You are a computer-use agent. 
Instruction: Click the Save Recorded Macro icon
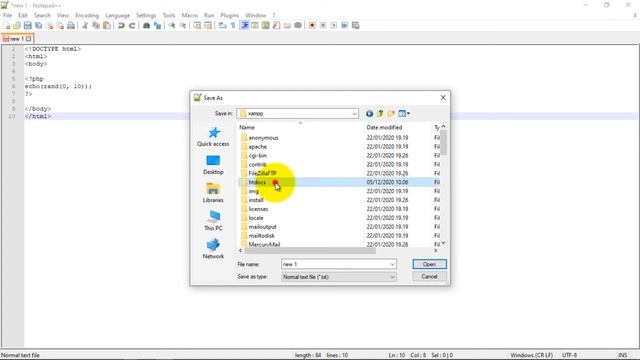tap(356, 25)
